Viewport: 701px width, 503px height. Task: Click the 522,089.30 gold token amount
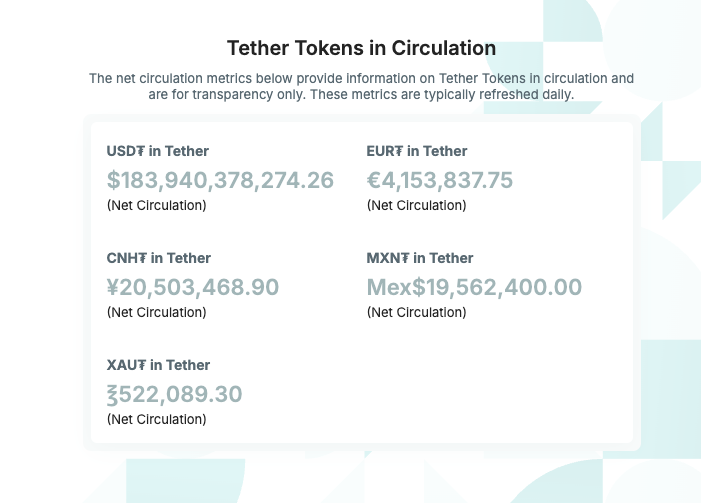(x=174, y=394)
